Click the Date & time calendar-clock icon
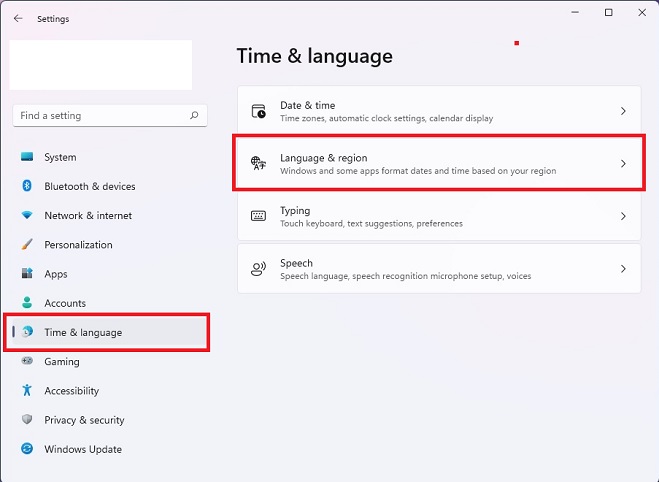The image size is (659, 482). 258,111
